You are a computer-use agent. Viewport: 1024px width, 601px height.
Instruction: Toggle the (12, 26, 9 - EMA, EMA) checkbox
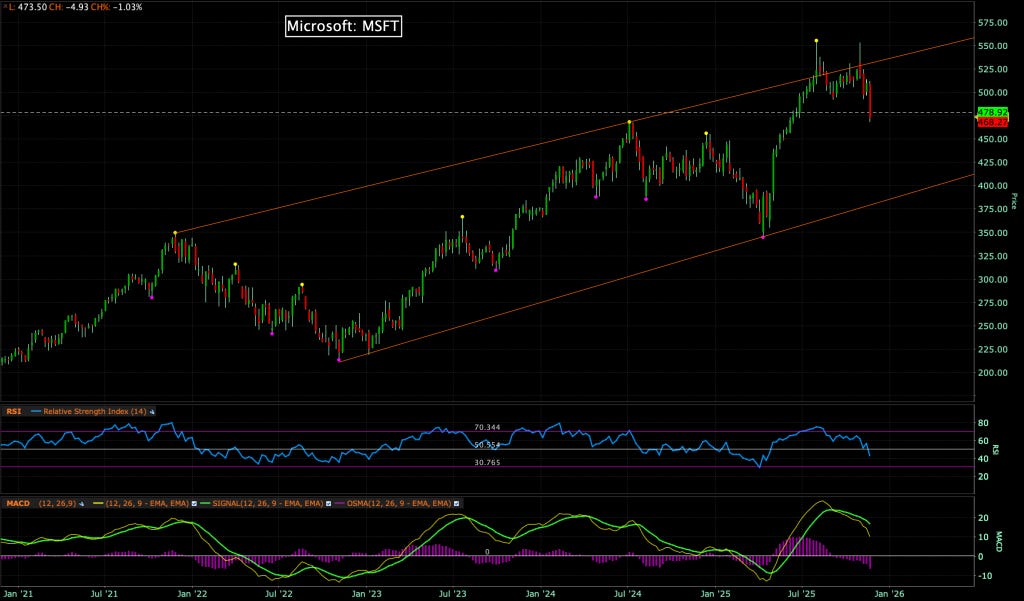195,503
